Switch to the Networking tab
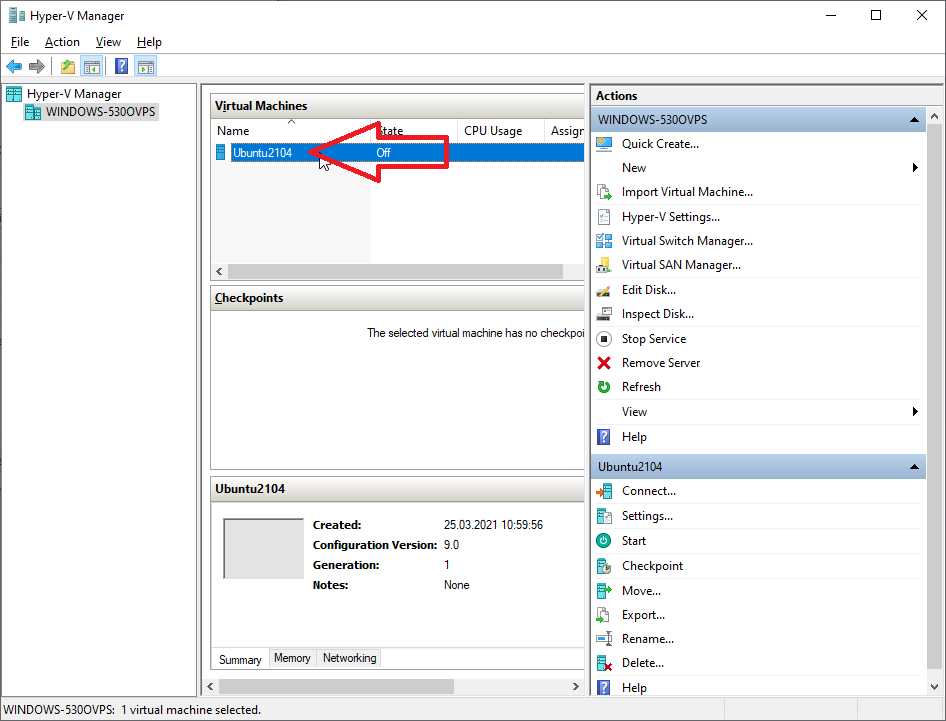Screen dimensions: 946x721 349,658
